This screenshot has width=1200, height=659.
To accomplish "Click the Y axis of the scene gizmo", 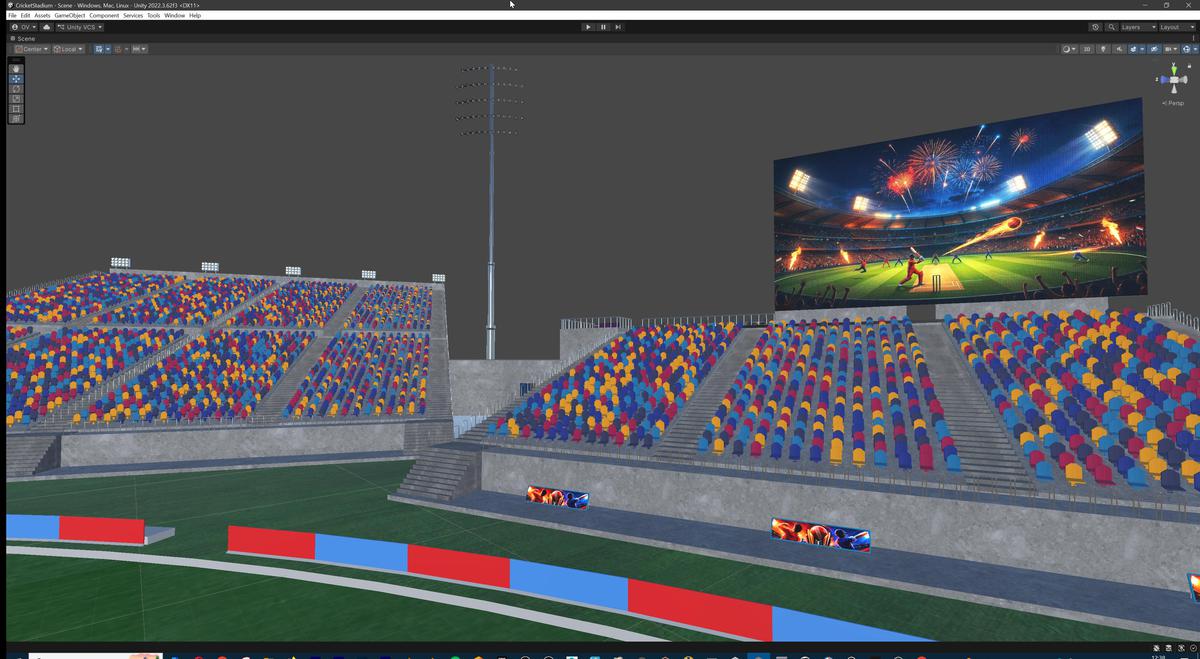I will pyautogui.click(x=1174, y=69).
